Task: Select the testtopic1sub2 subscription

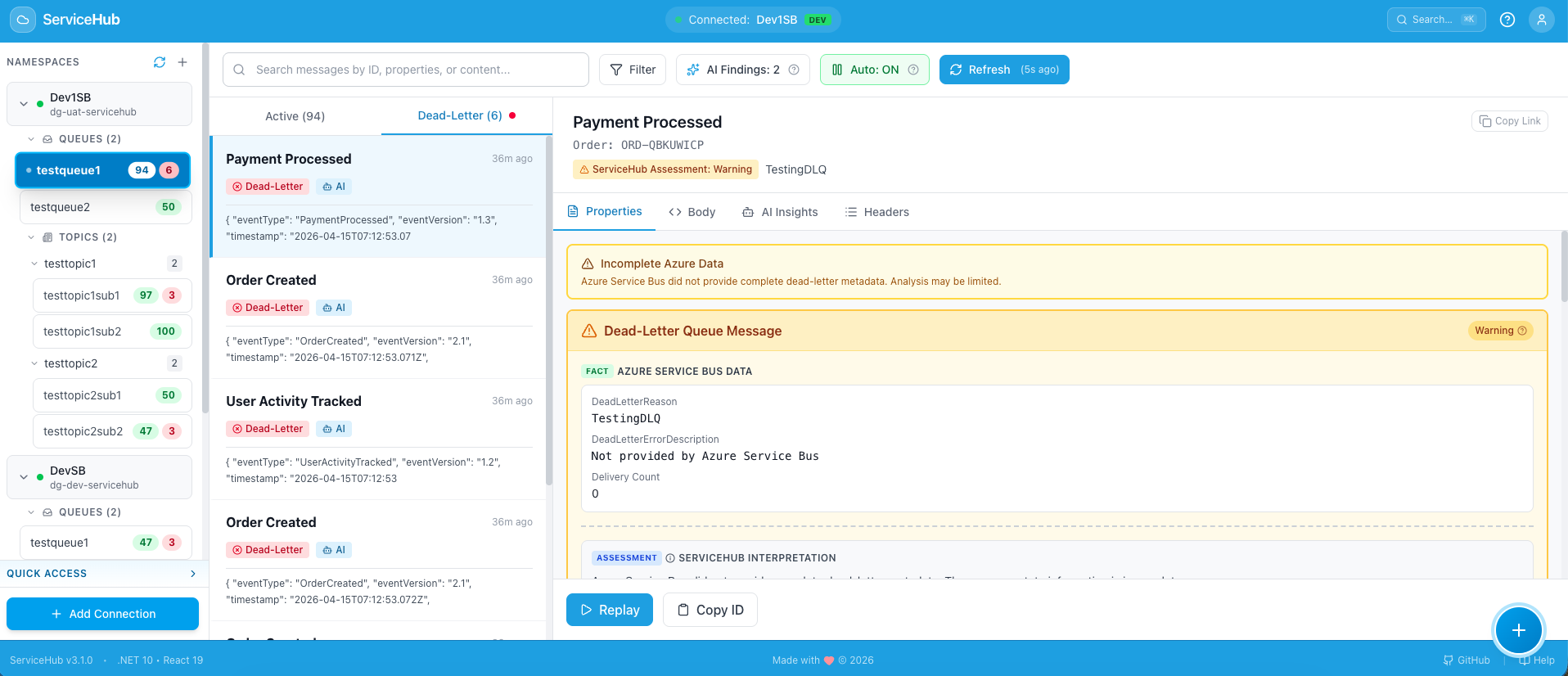Action: coord(112,331)
